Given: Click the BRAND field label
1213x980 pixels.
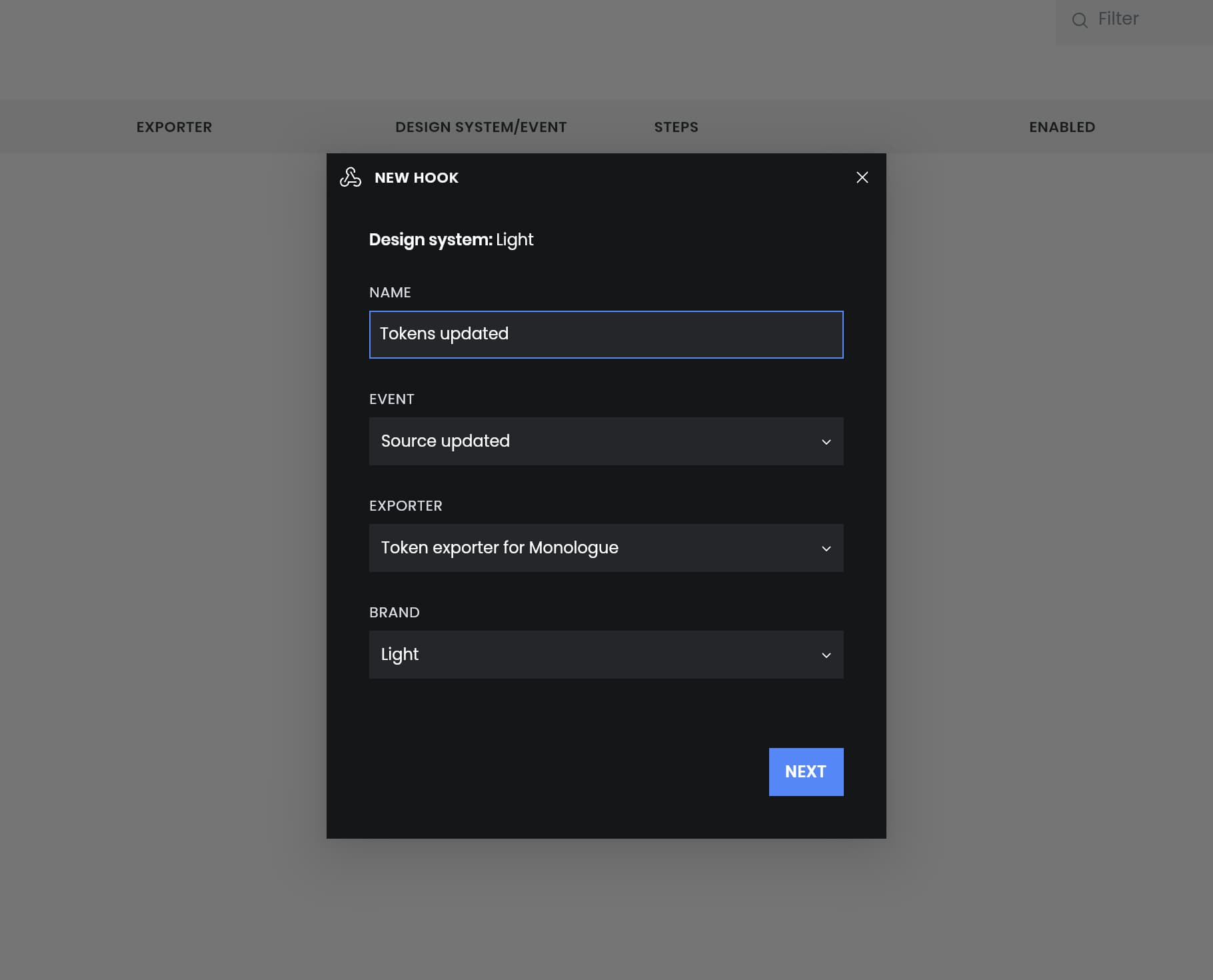Looking at the screenshot, I should coord(394,613).
